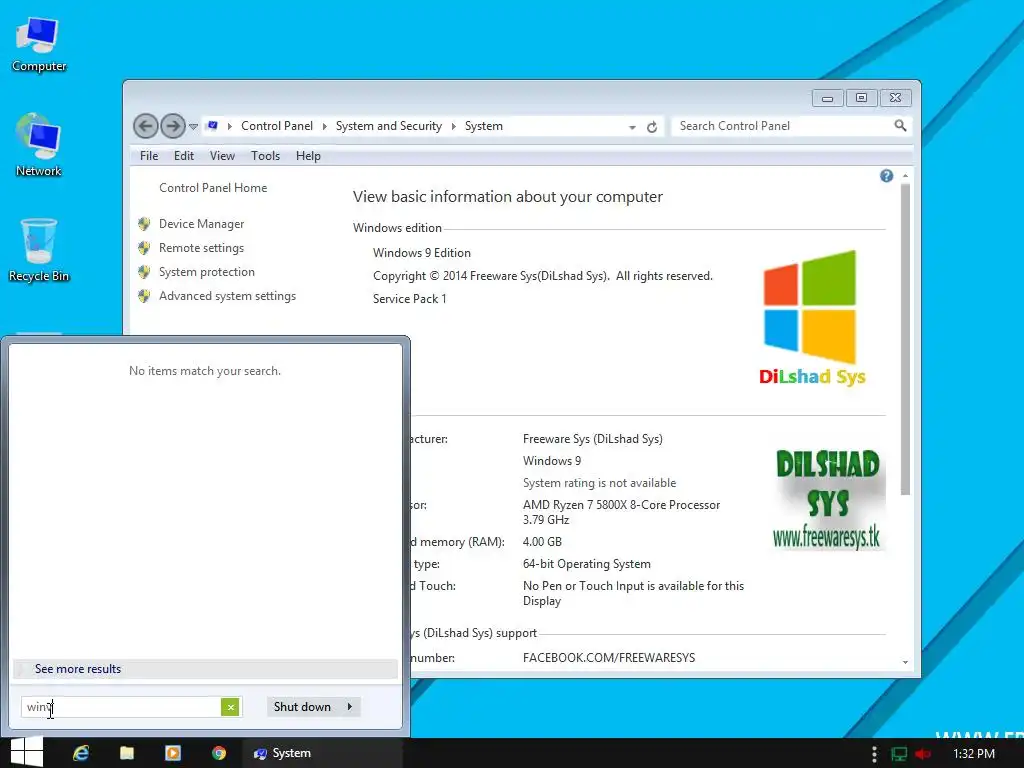Select System and Security breadcrumb
The width and height of the screenshot is (1024, 768).
point(389,125)
